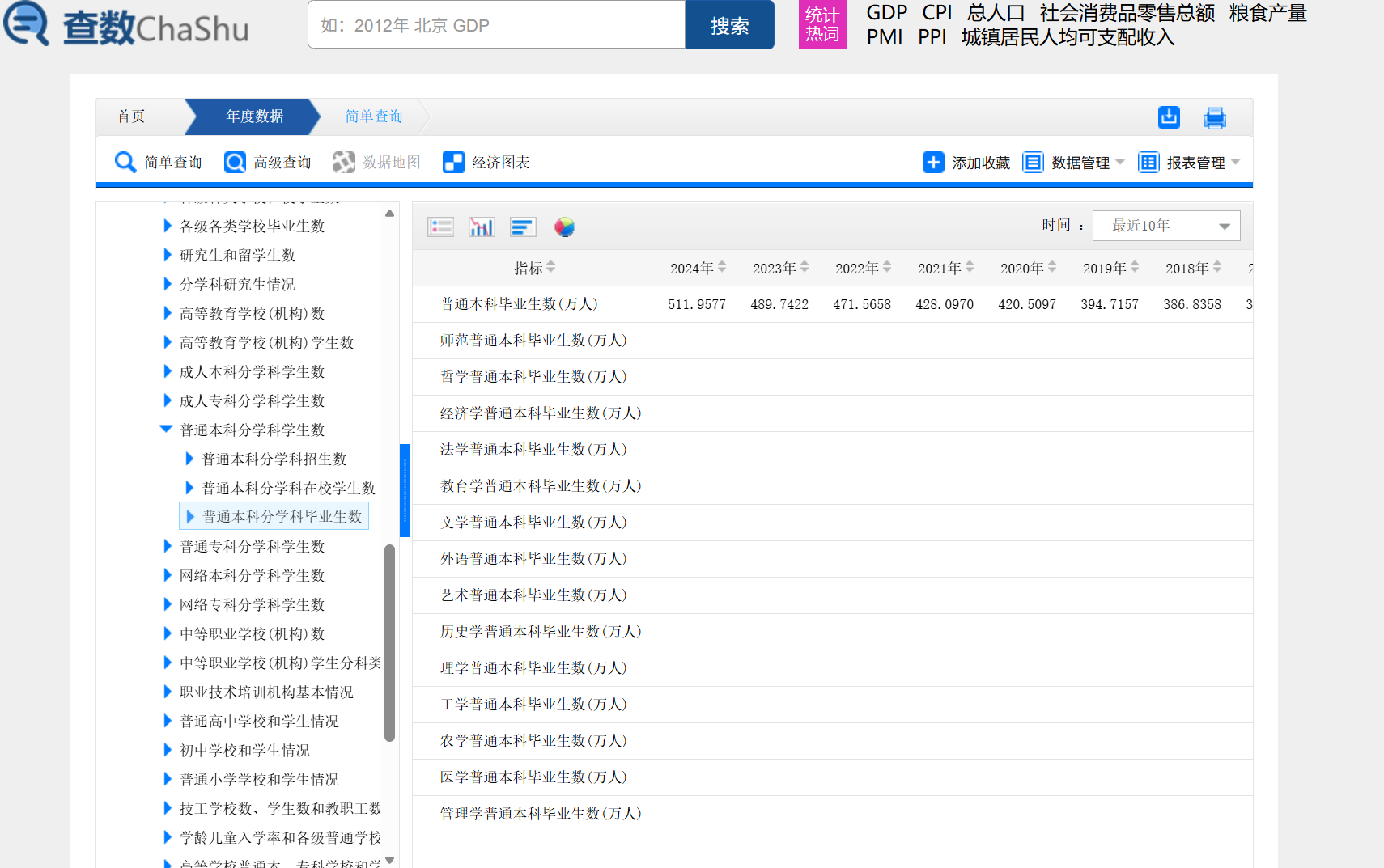The width and height of the screenshot is (1384, 868).
Task: Click the GDP hot keyword link
Action: click(886, 13)
